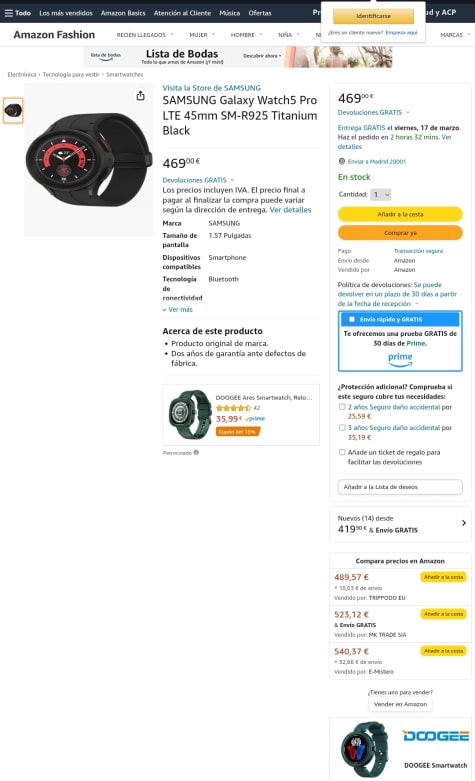The height and width of the screenshot is (781, 475).
Task: Visit the SAMSUNG Store link
Action: tap(212, 88)
